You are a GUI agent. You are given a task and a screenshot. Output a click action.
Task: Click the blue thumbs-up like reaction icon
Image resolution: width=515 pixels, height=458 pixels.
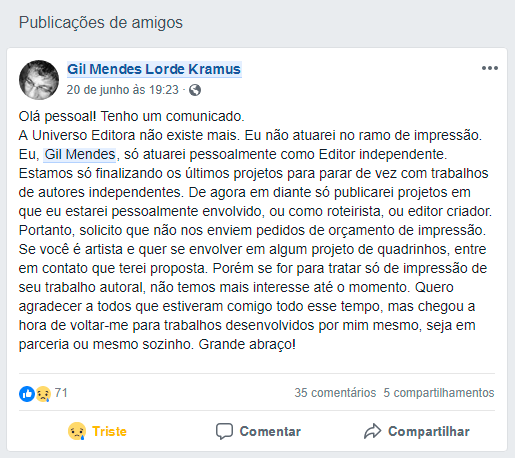[x=27, y=394]
